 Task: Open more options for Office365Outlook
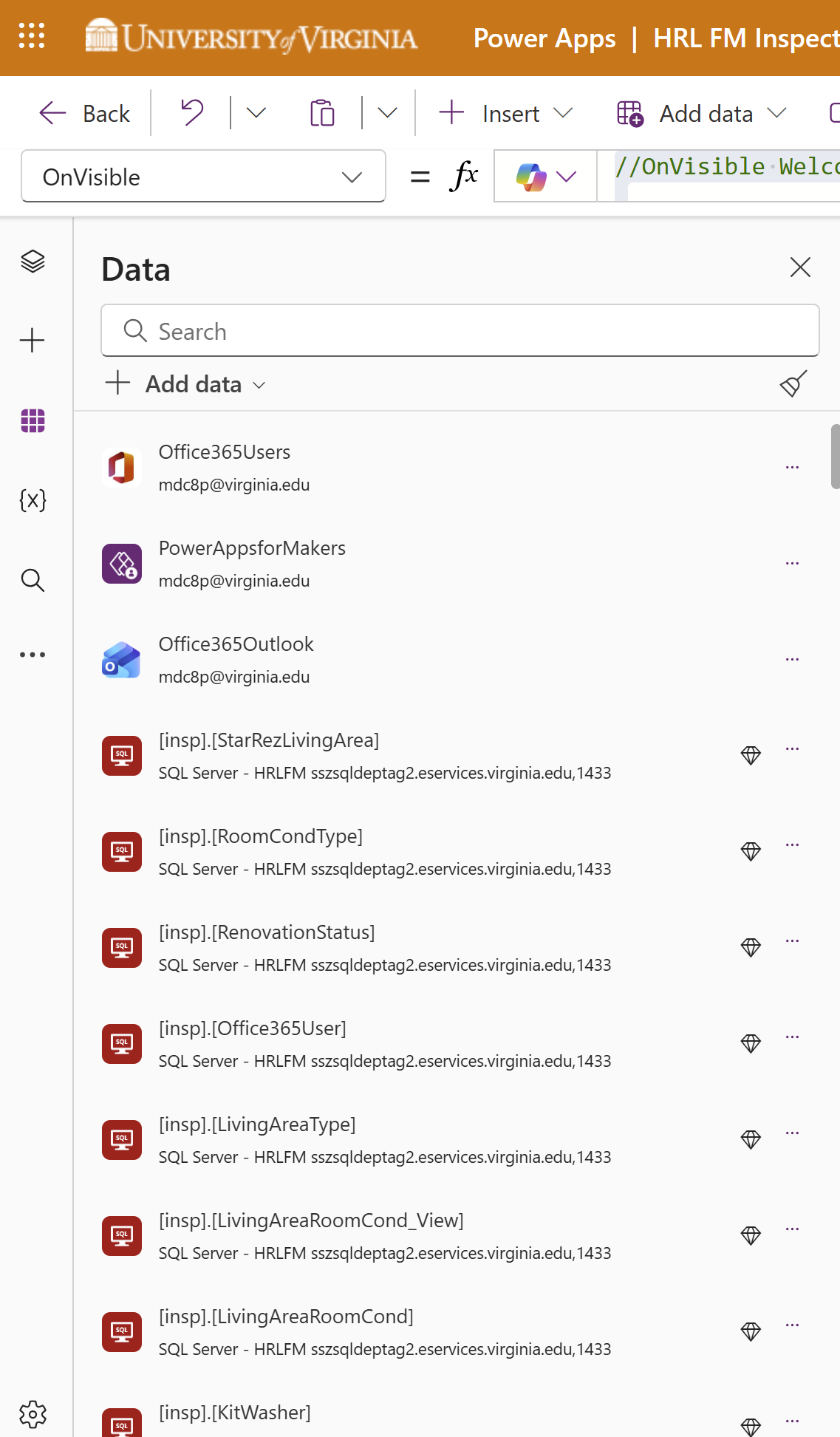point(793,660)
